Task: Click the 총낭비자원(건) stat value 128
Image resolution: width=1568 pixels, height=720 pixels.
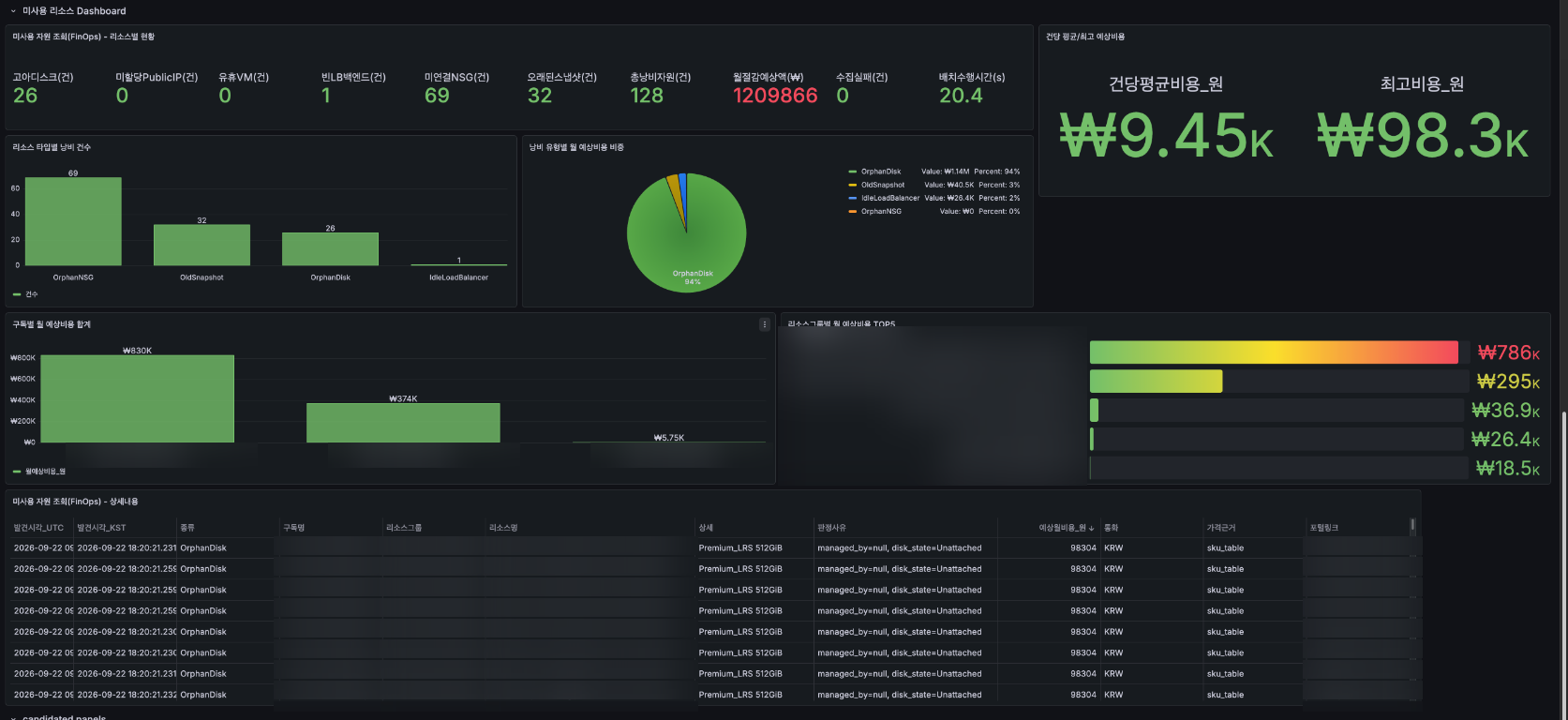Action: pos(647,96)
